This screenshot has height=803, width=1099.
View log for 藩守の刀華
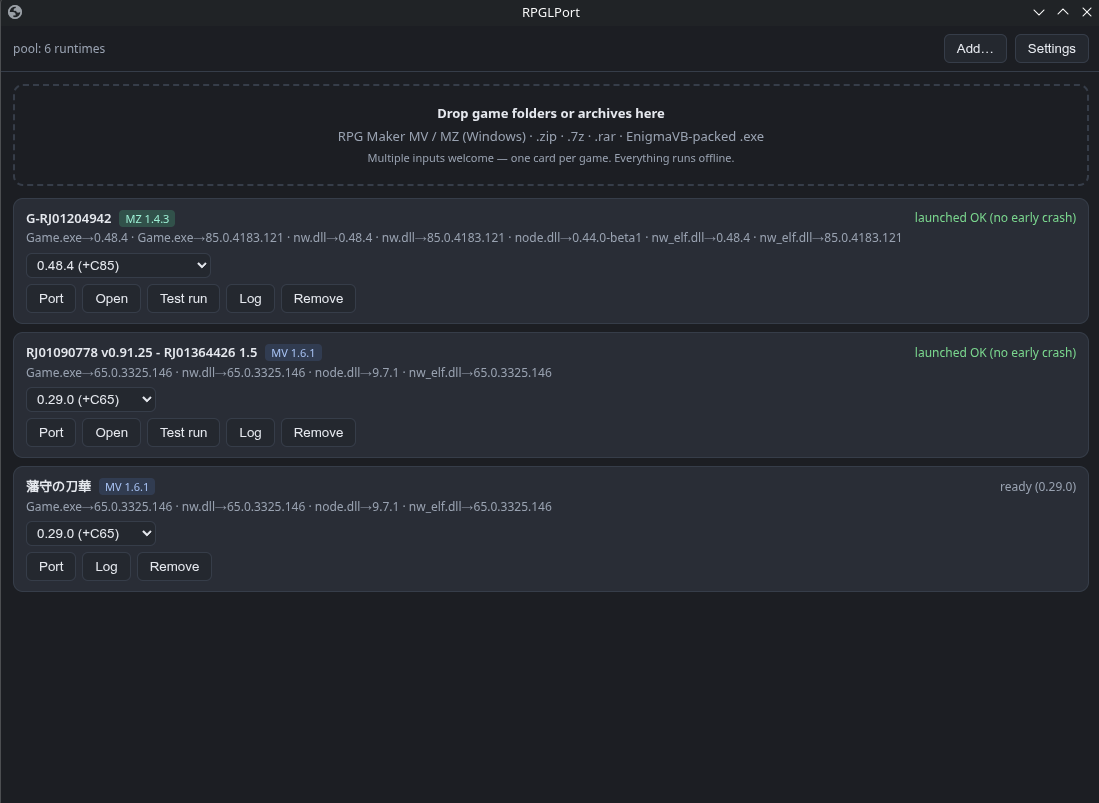point(106,566)
